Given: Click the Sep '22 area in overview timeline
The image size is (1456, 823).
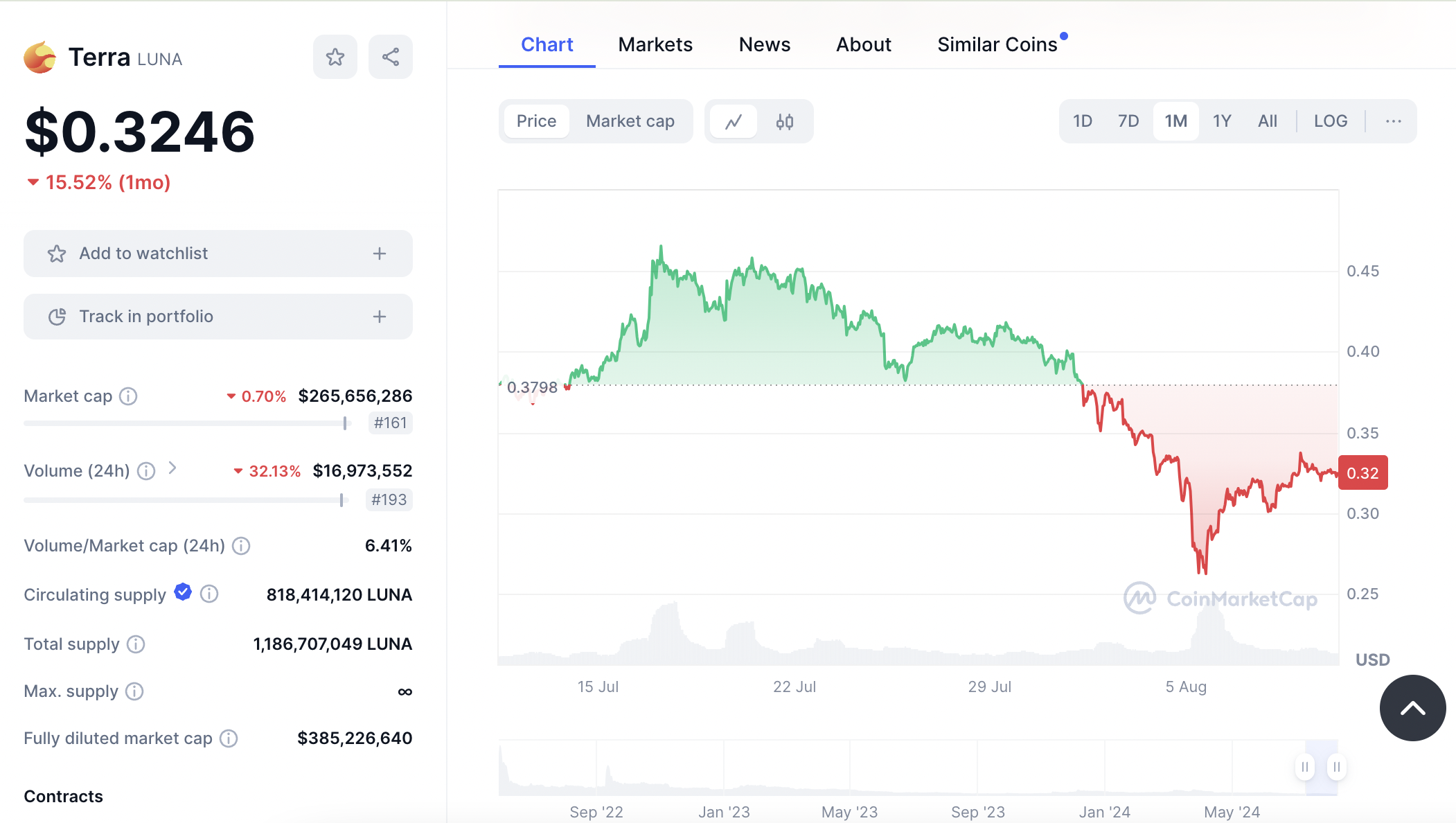Looking at the screenshot, I should coord(596,812).
